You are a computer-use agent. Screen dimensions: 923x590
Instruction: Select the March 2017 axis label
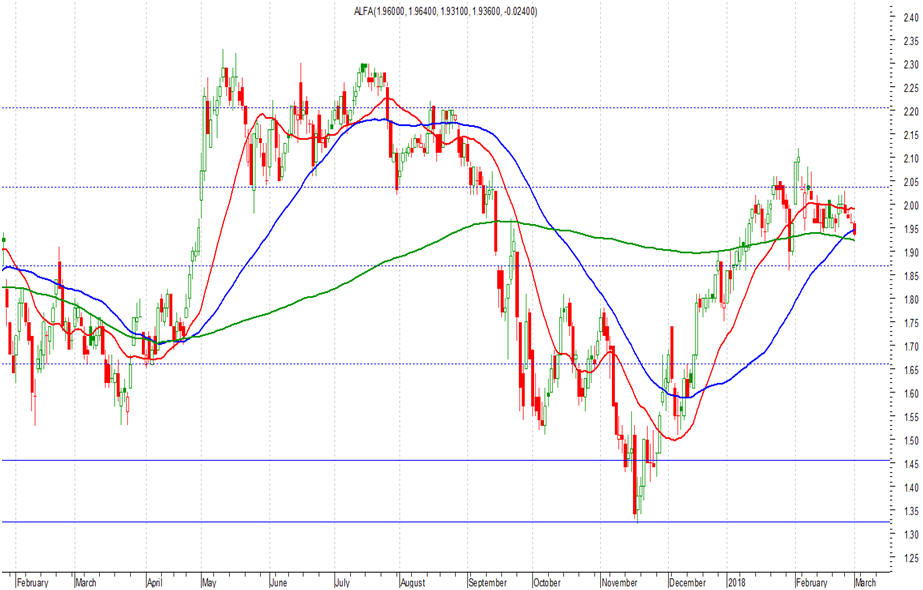pyautogui.click(x=86, y=582)
